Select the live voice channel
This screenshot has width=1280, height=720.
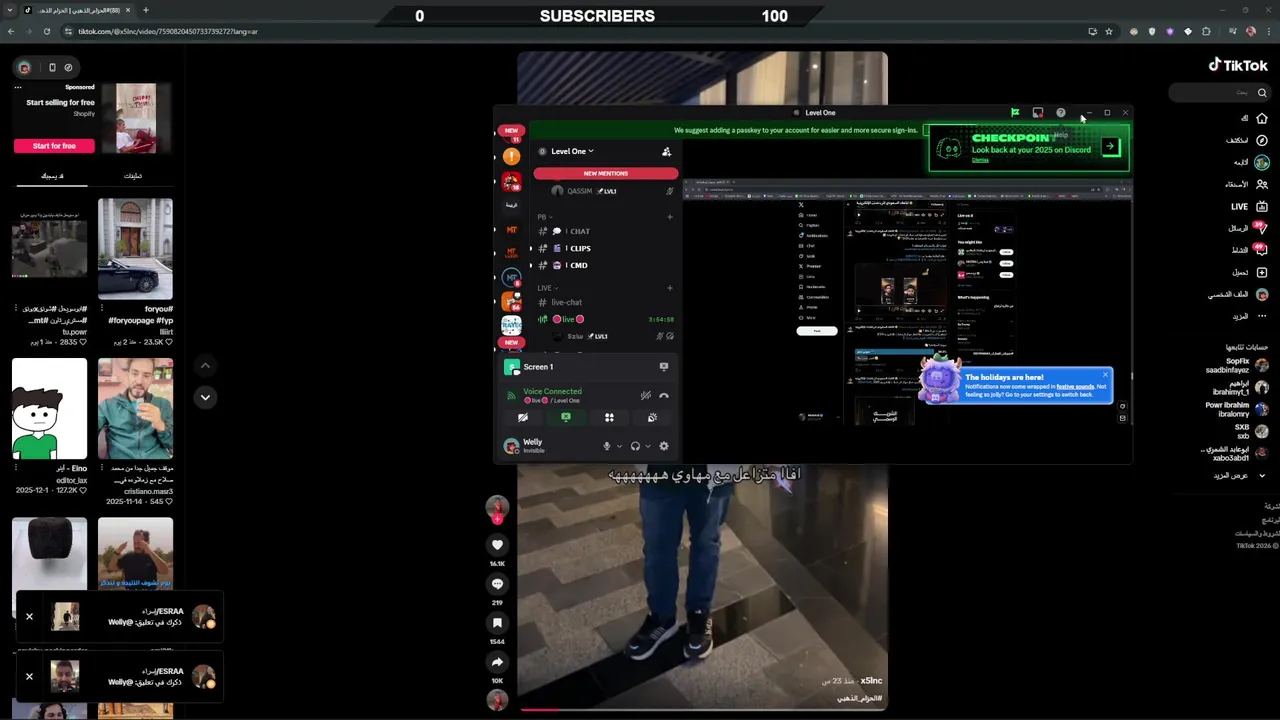[x=605, y=319]
